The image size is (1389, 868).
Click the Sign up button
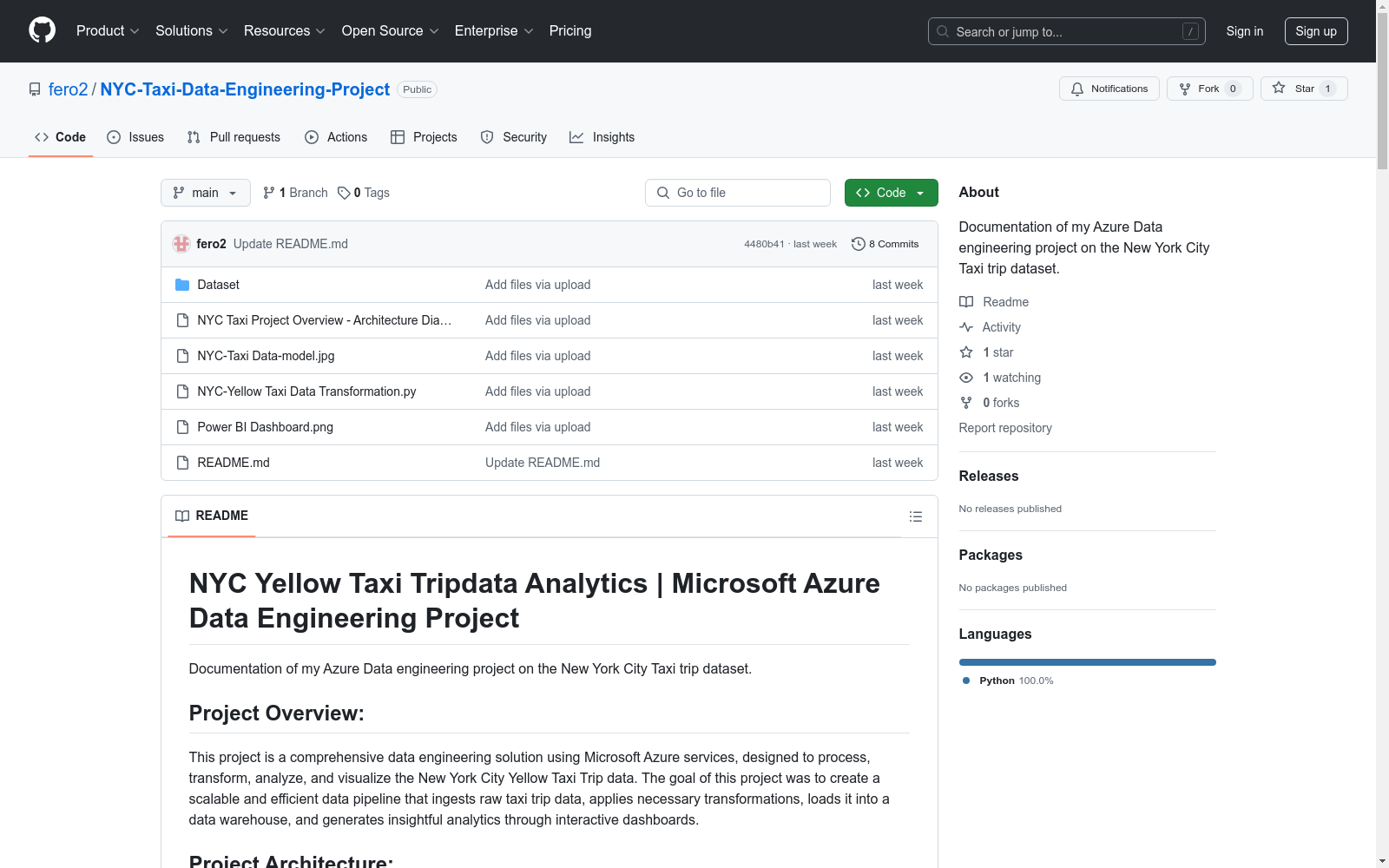(1315, 31)
